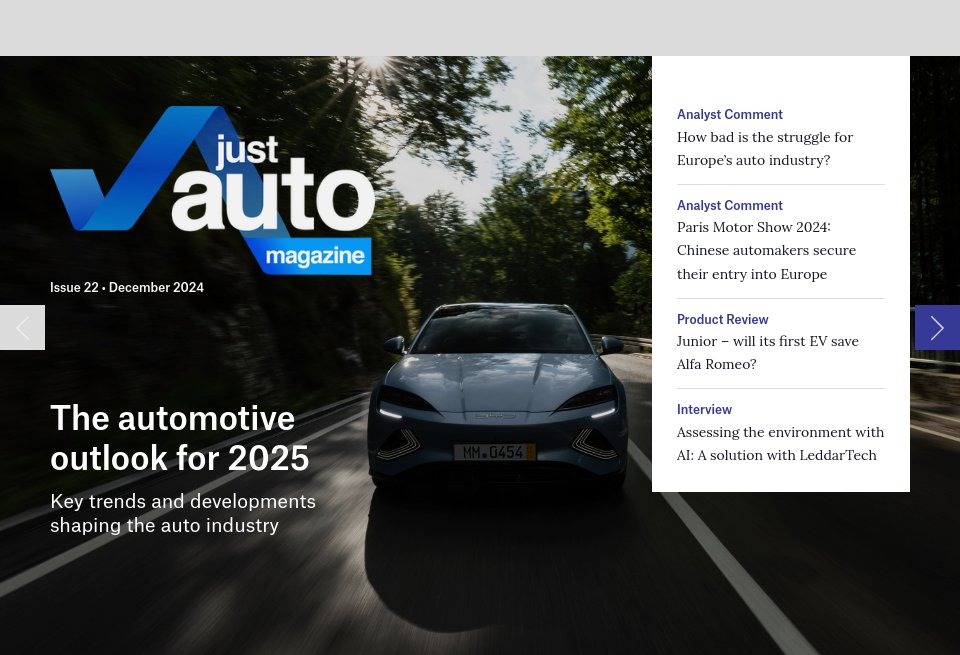Open the Alfa Romeo Junior EV review
960x655 pixels.
[767, 352]
